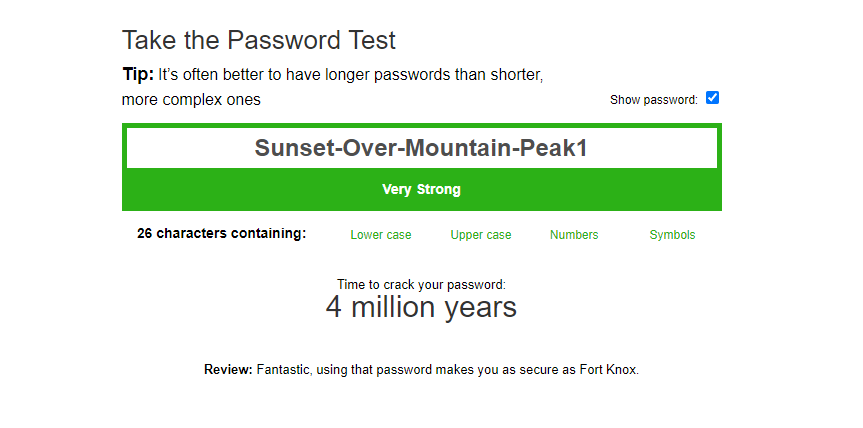
Task: Click the "Time to crack your password:" caption
Action: [x=421, y=285]
